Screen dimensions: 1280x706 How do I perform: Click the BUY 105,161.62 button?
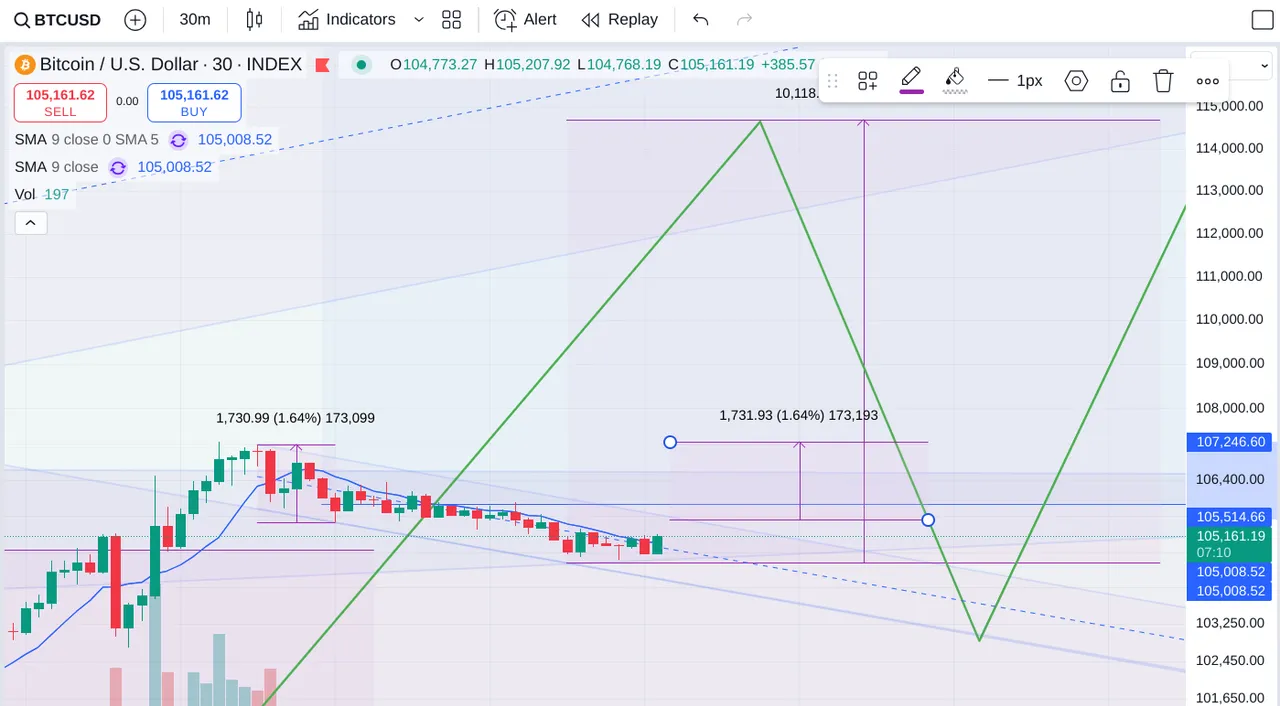(194, 103)
